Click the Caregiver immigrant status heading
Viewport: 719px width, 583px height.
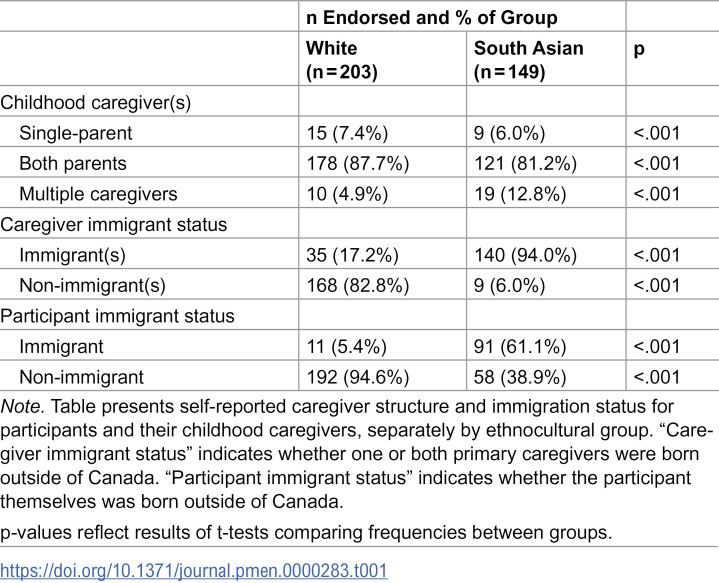tap(114, 225)
